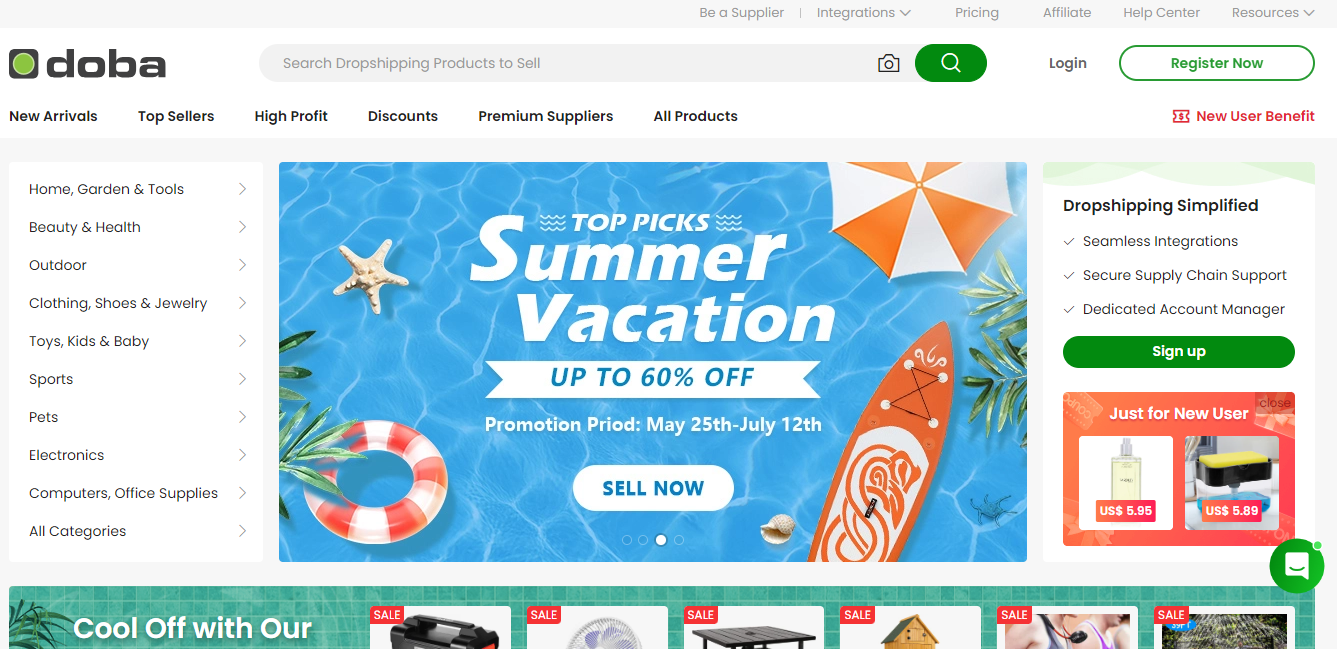Click the doba logo
This screenshot has width=1337, height=649.
pyautogui.click(x=88, y=64)
